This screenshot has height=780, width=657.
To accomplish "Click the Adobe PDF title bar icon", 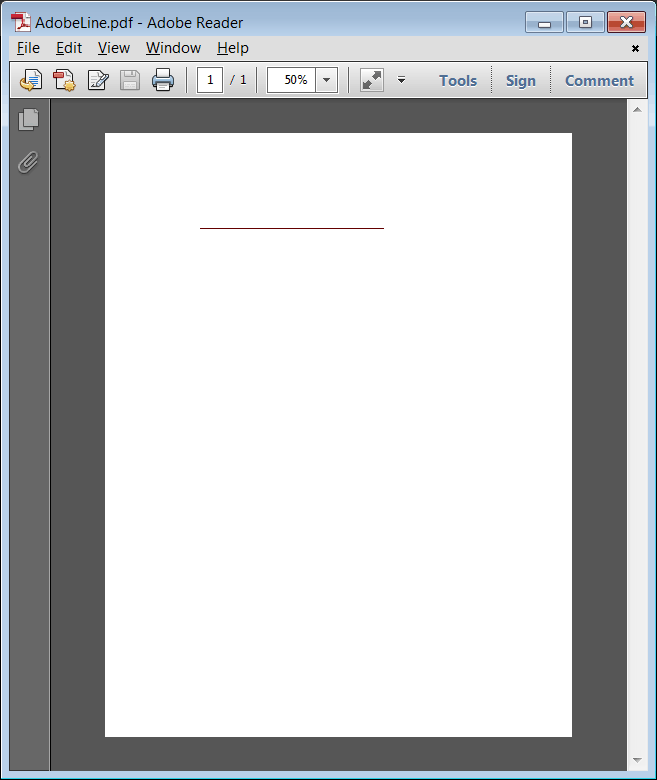I will [20, 22].
